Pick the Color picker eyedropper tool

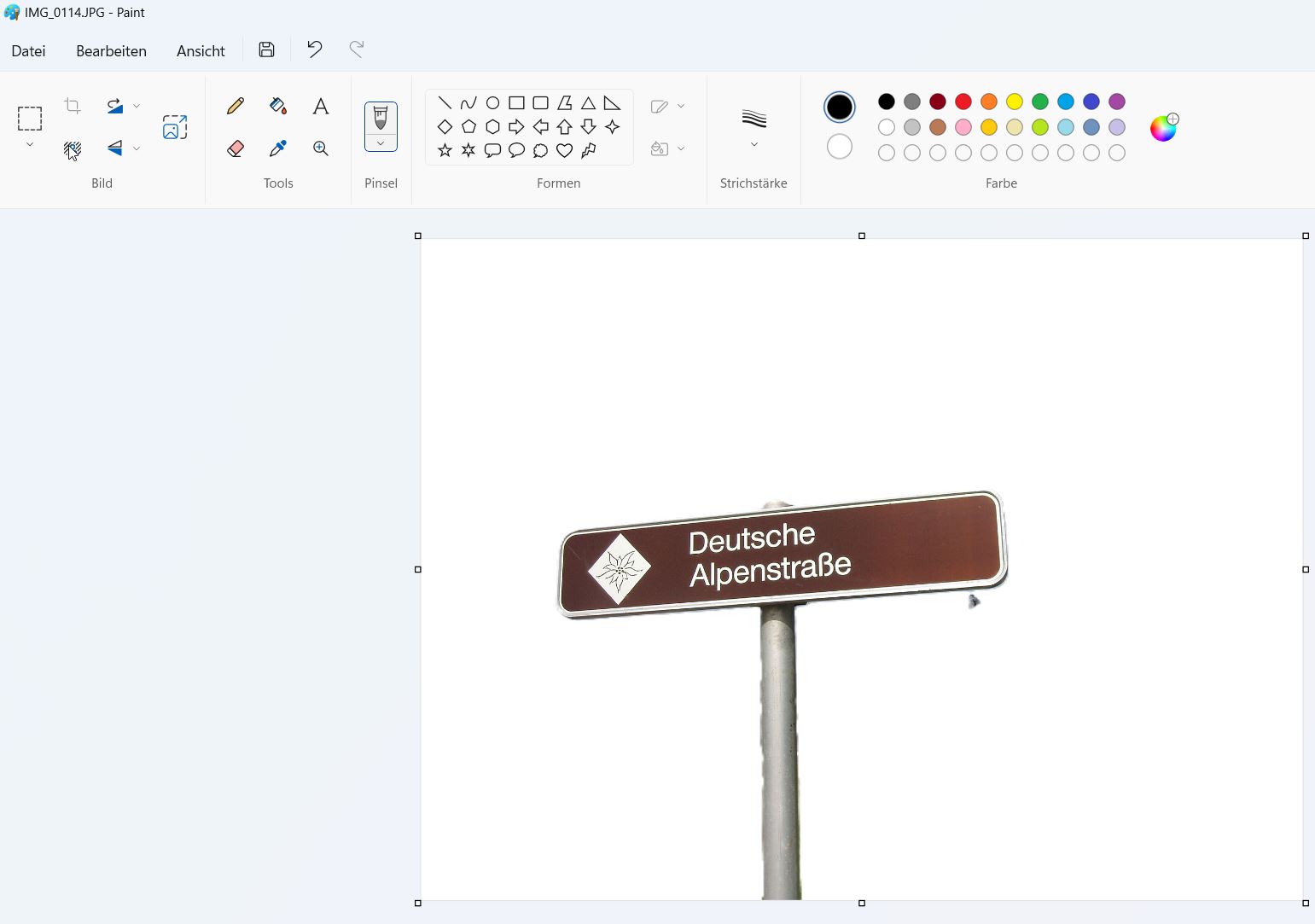277,148
